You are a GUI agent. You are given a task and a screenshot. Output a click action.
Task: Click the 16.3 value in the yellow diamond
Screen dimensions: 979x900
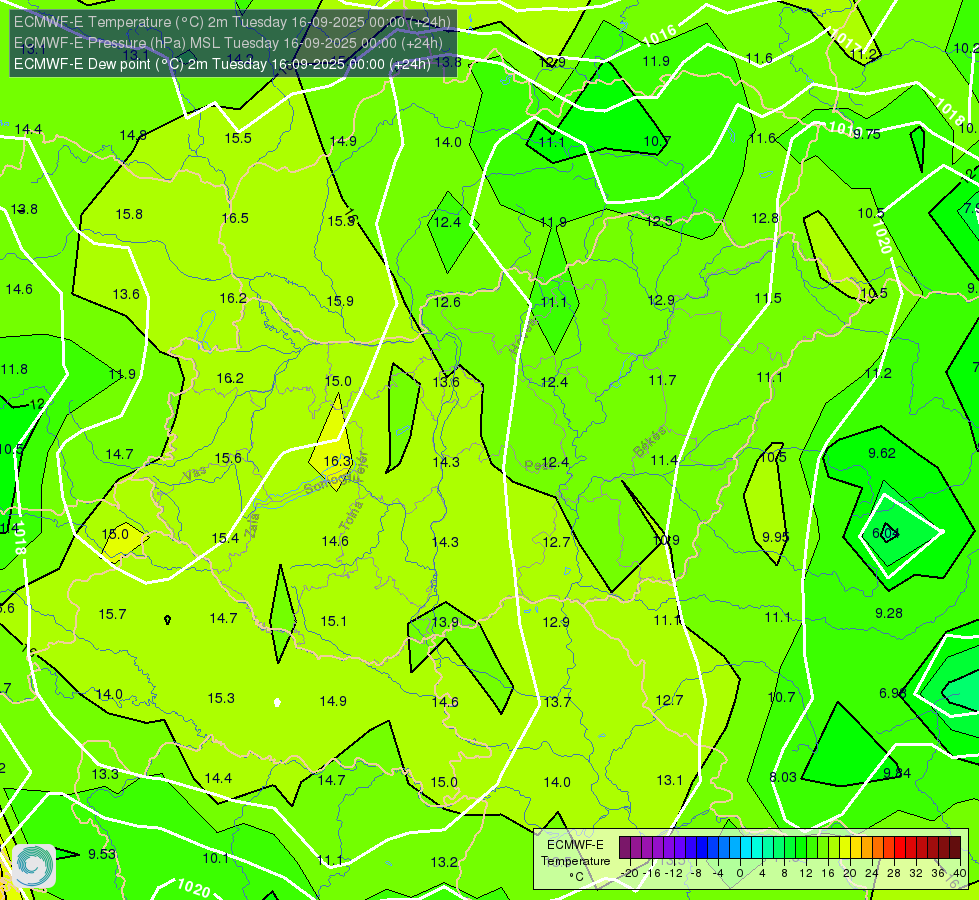337,461
